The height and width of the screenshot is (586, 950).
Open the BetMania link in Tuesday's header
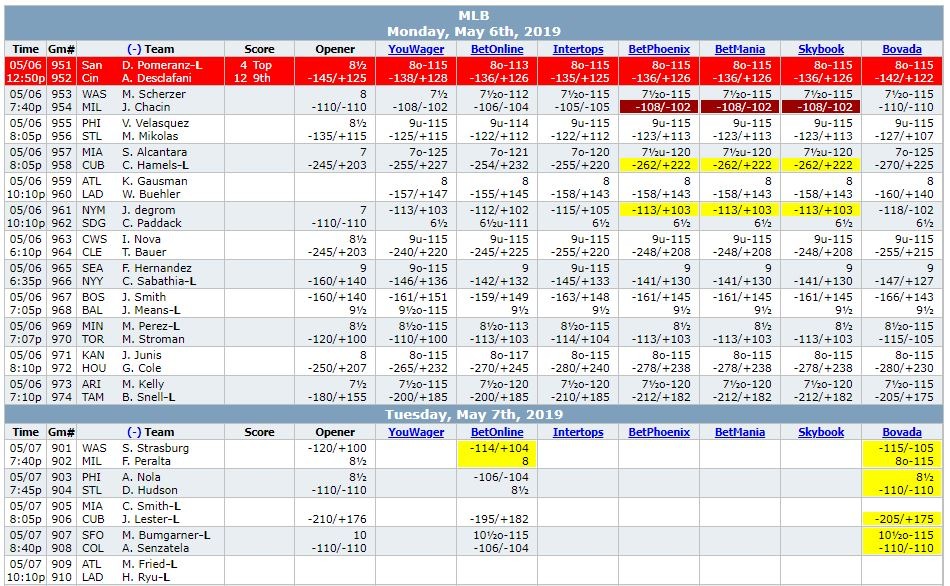pyautogui.click(x=740, y=432)
